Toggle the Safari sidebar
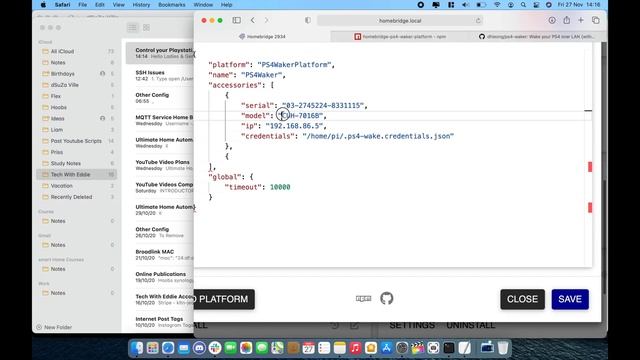 click(x=236, y=20)
